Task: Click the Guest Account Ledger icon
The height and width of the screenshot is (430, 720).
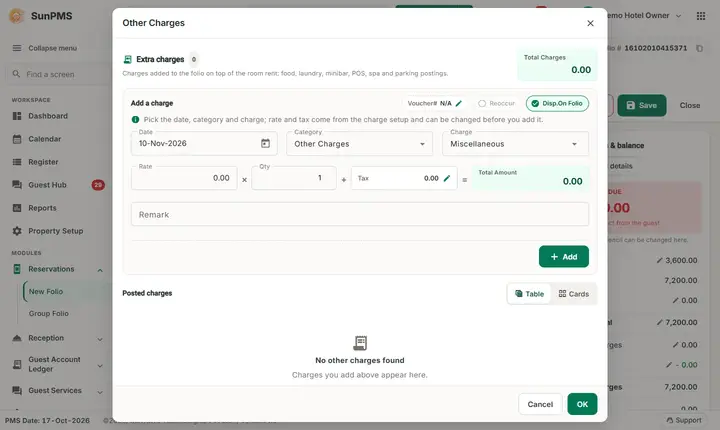Action: (17, 364)
